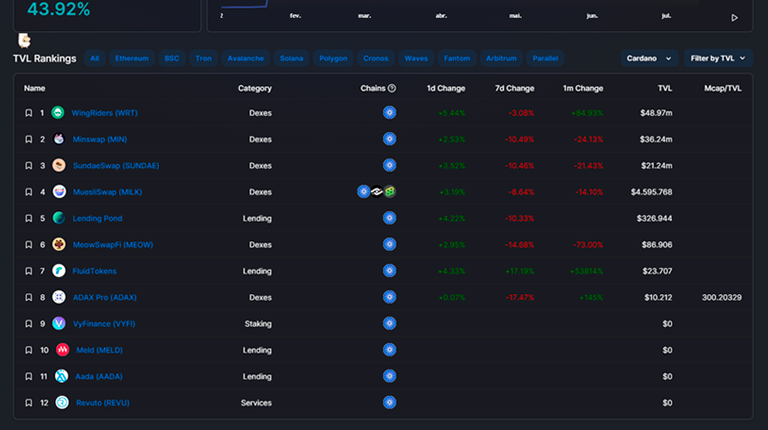Bookmark the VyFinance (VYFI) row

point(28,324)
